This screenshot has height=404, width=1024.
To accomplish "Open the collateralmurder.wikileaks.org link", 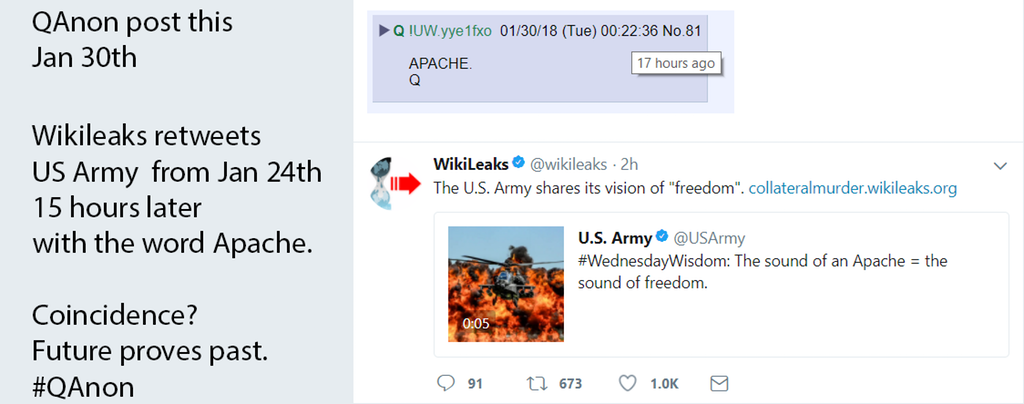I will (x=853, y=187).
